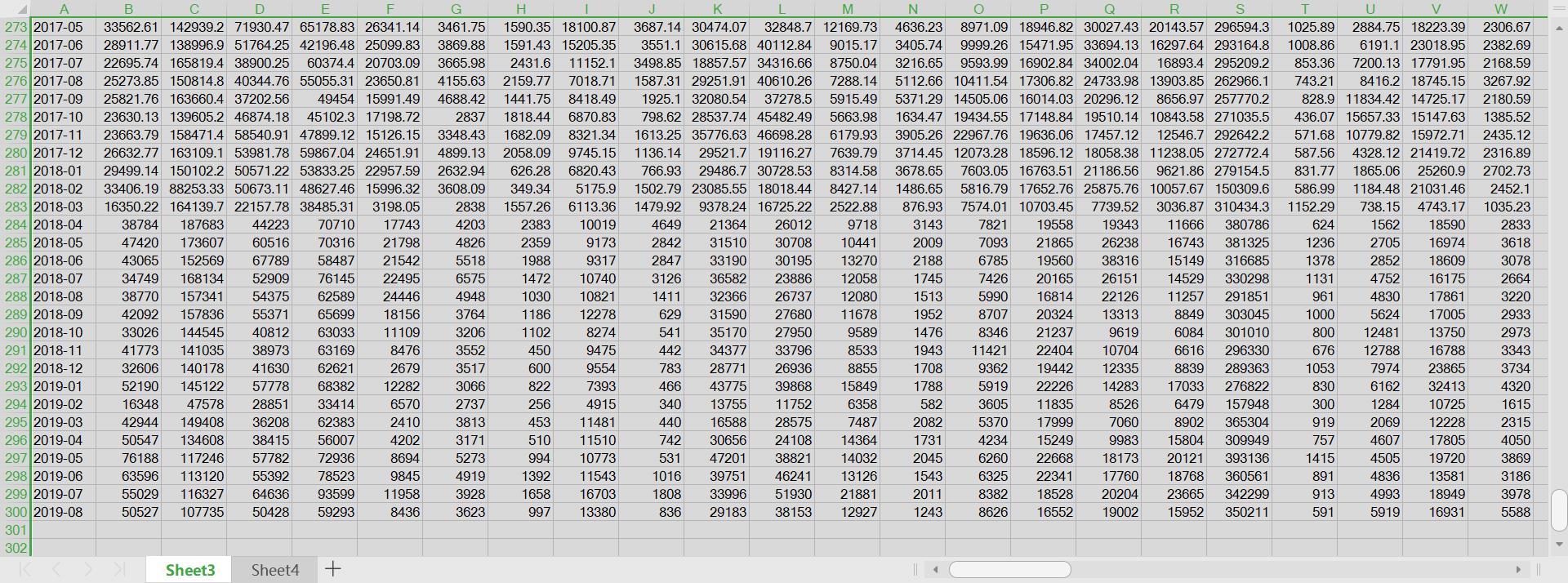The width and height of the screenshot is (1568, 583).
Task: Select column E header
Action: [325, 9]
